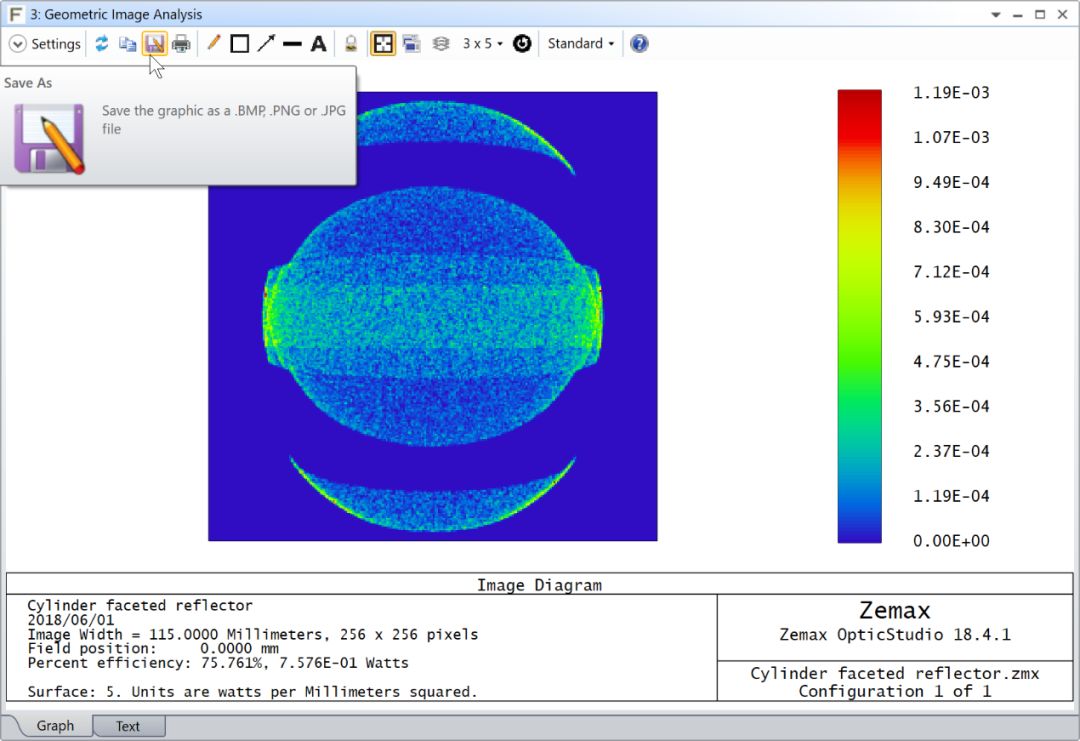Image resolution: width=1080 pixels, height=741 pixels.
Task: Select the arrow drawing tool
Action: point(266,44)
